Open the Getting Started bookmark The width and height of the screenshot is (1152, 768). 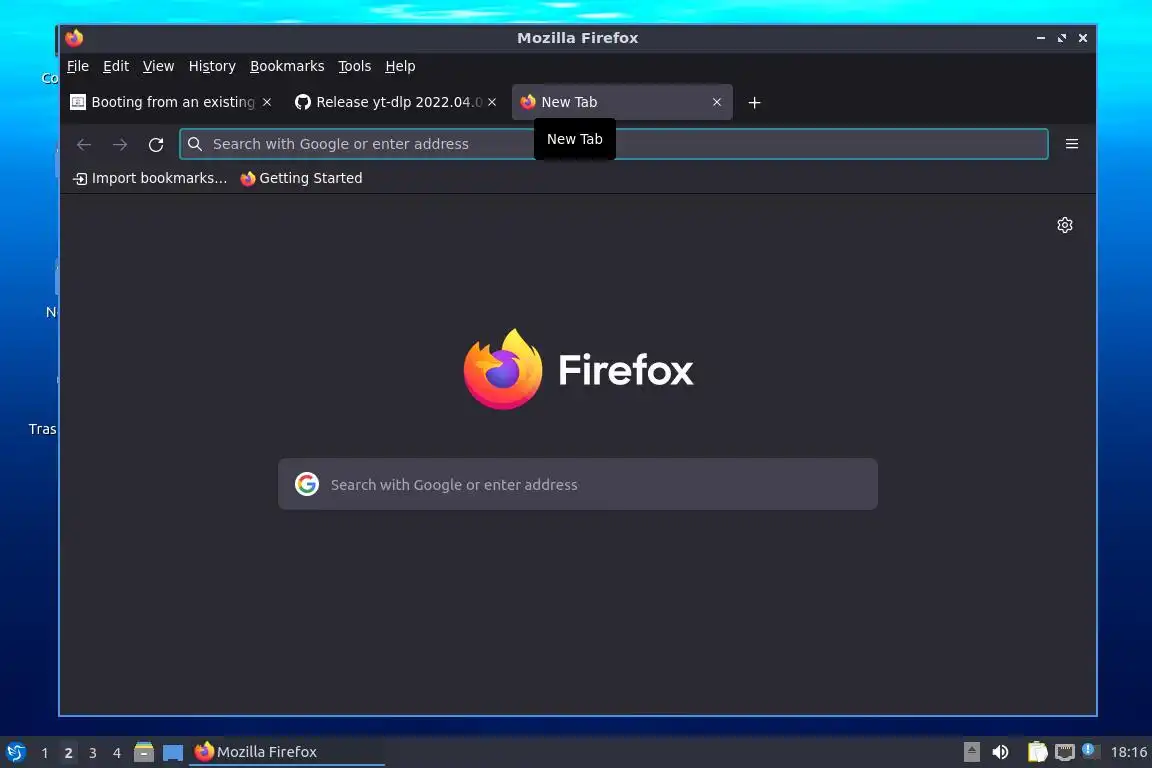pos(302,179)
